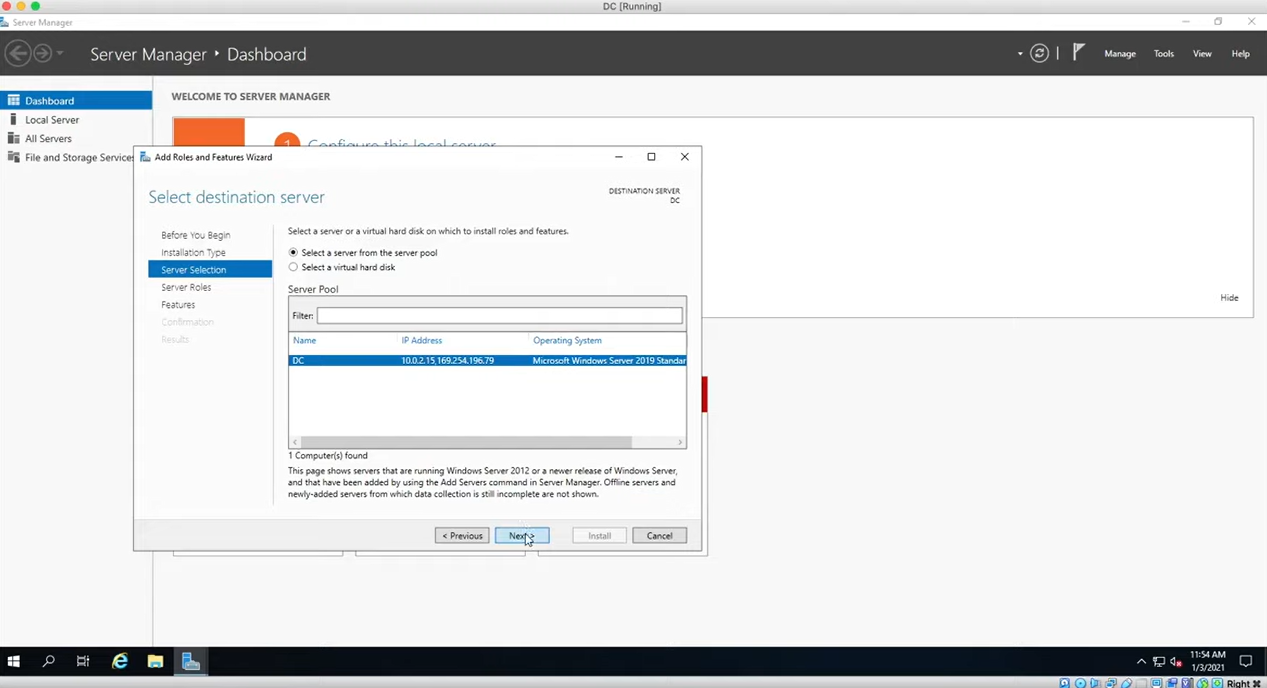Image resolution: width=1267 pixels, height=688 pixels.
Task: Click the Server Pool Filter text box
Action: [500, 315]
